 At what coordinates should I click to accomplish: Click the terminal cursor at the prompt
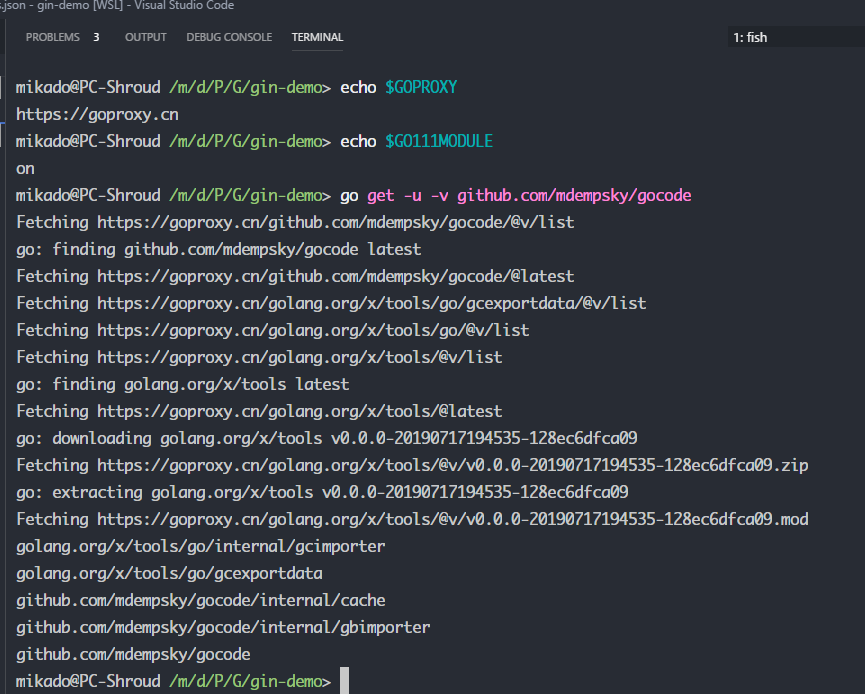point(344,680)
